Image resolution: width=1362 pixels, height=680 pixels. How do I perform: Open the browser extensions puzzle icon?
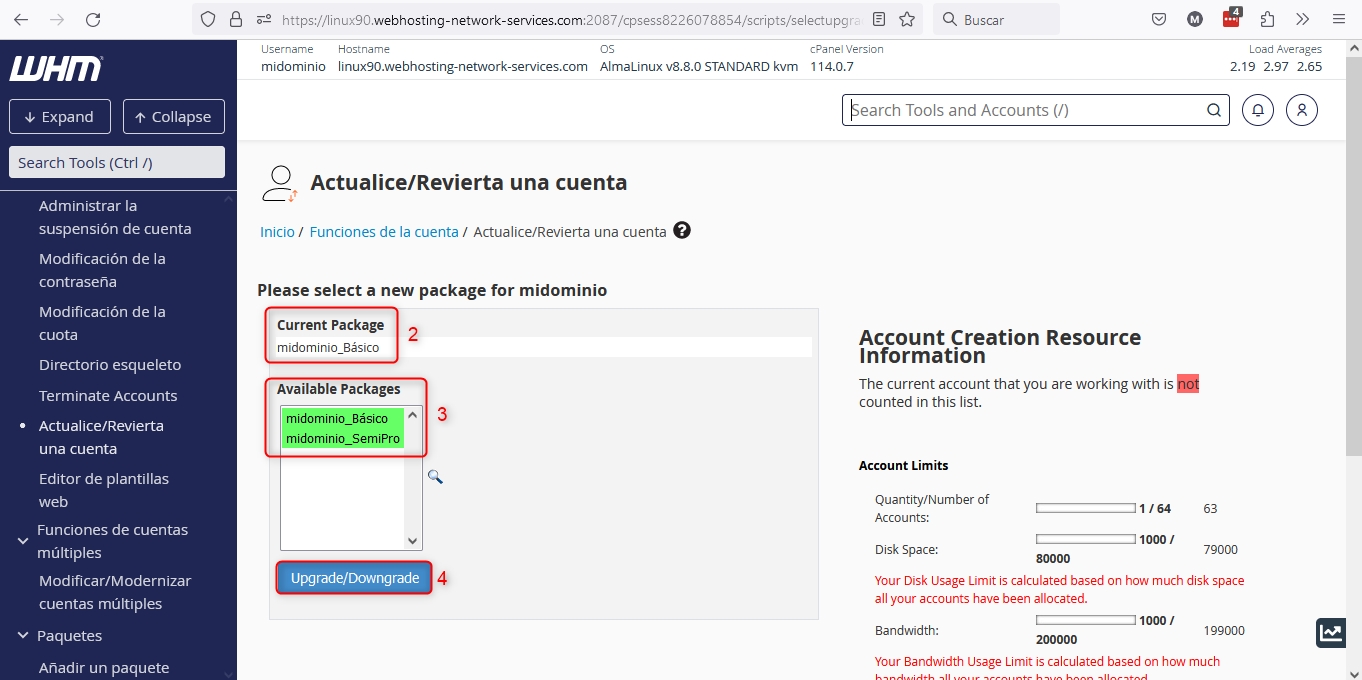(1267, 19)
